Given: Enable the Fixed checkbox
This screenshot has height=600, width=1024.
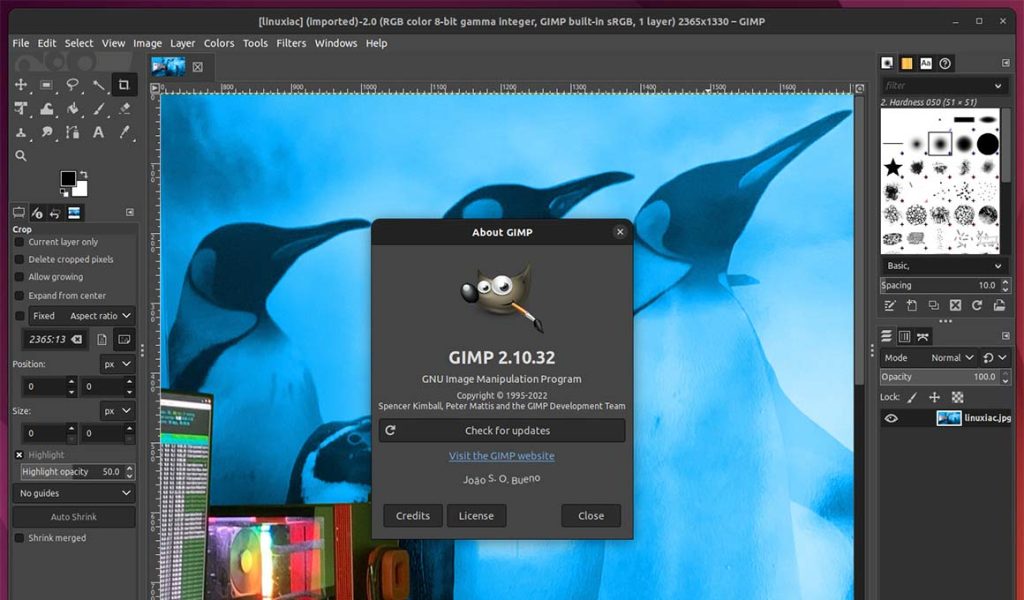Looking at the screenshot, I should coord(20,316).
